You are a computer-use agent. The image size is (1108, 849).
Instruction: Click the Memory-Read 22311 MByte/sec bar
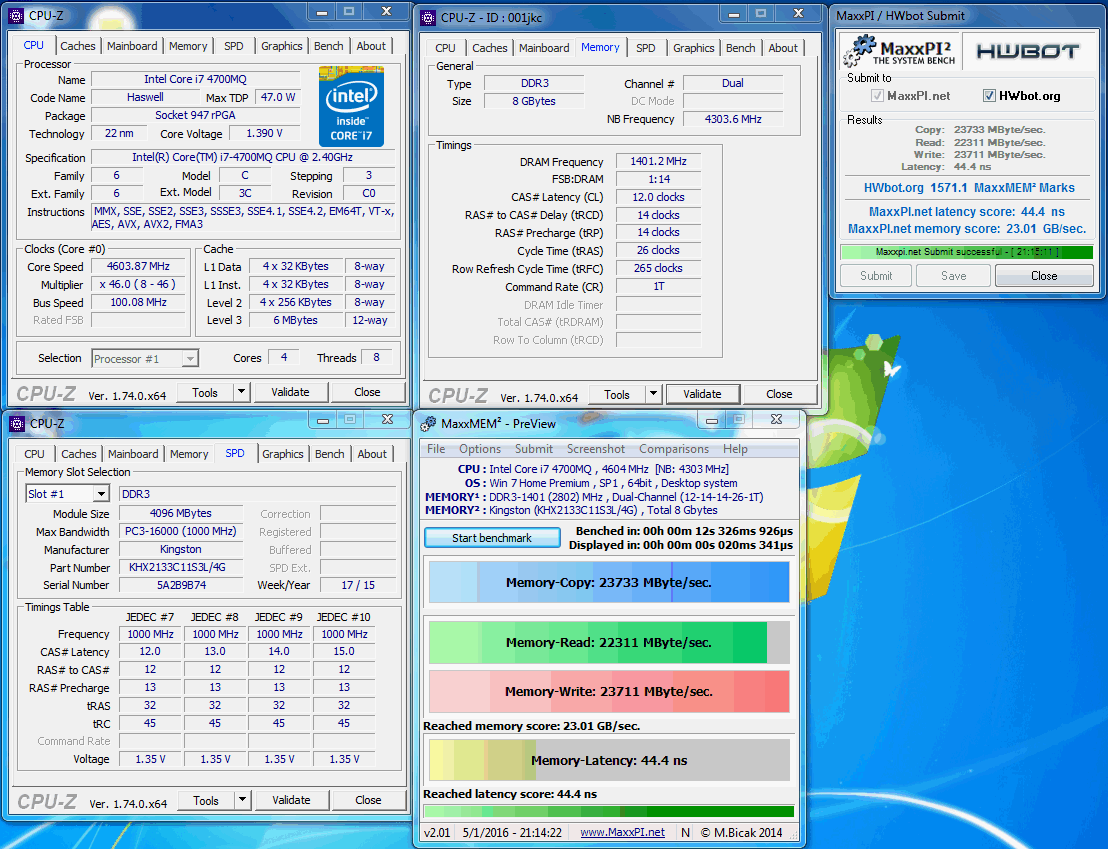pos(608,643)
